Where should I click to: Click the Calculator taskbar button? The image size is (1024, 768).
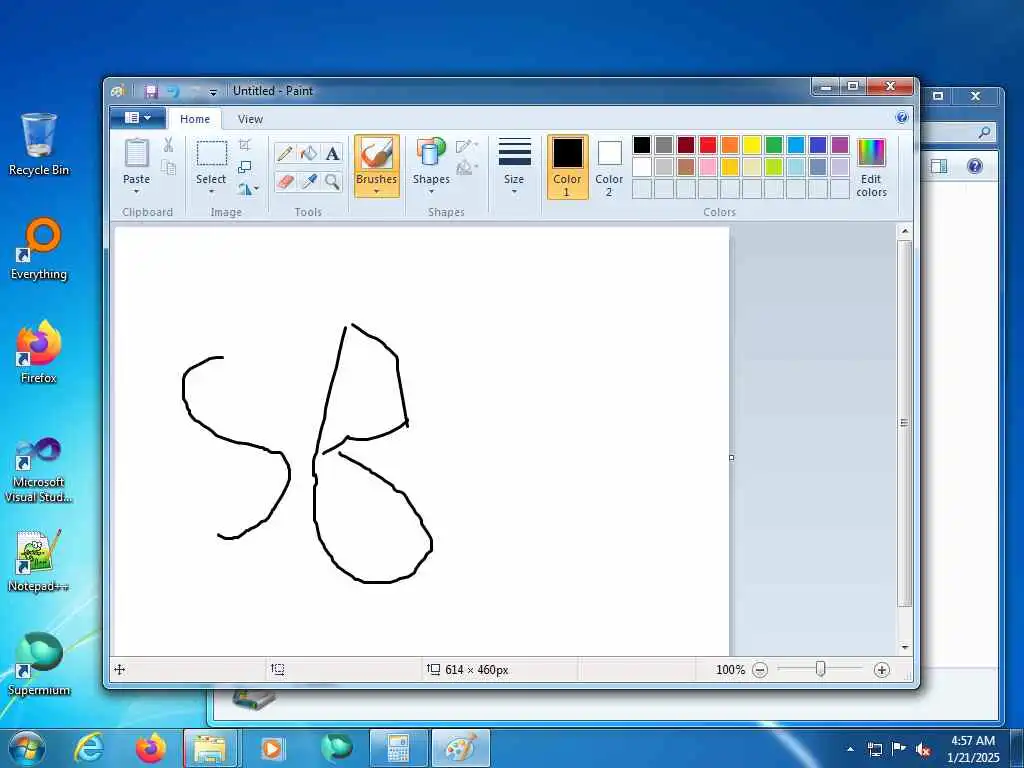coord(398,748)
